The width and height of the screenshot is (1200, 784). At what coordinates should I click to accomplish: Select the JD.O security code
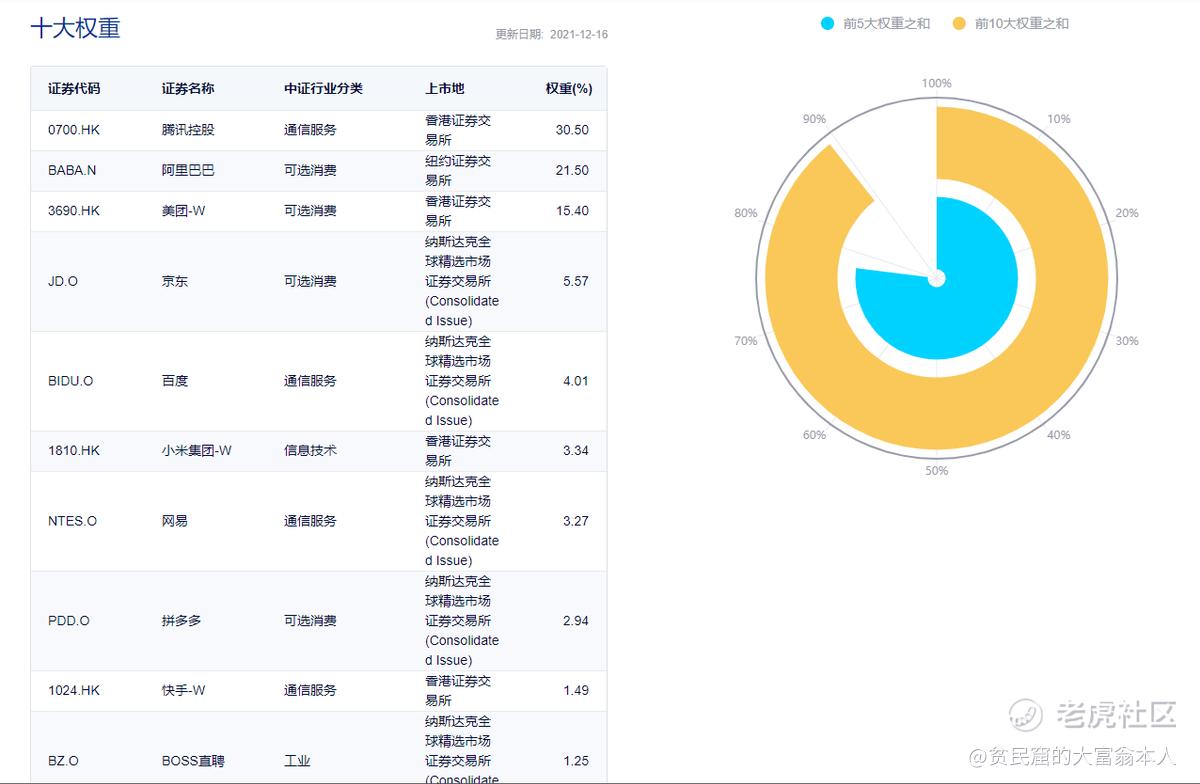pyautogui.click(x=63, y=281)
